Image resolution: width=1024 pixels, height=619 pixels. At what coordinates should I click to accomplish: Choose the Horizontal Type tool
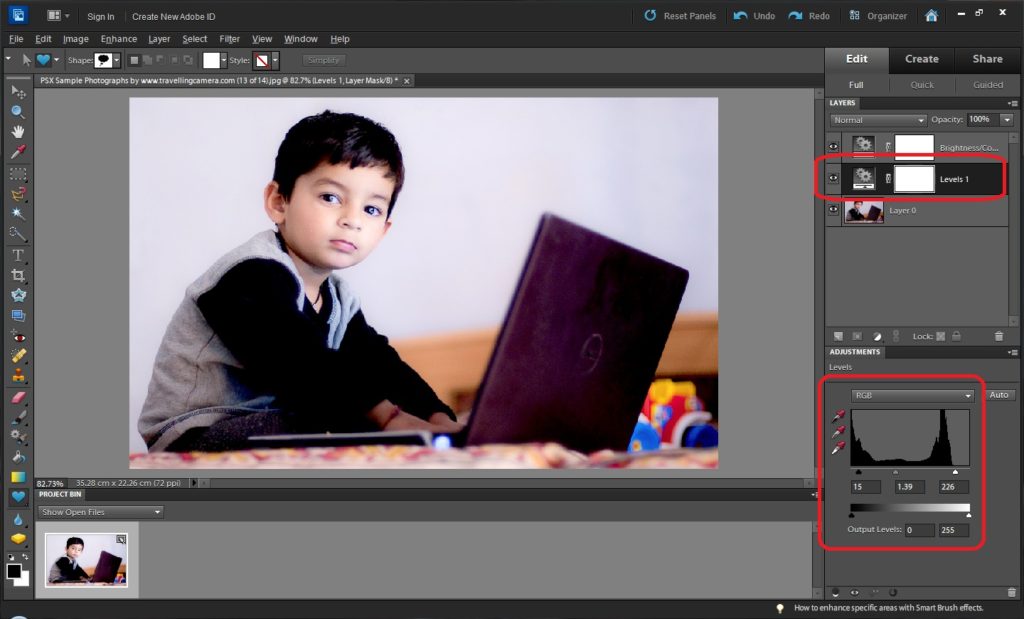coord(16,255)
